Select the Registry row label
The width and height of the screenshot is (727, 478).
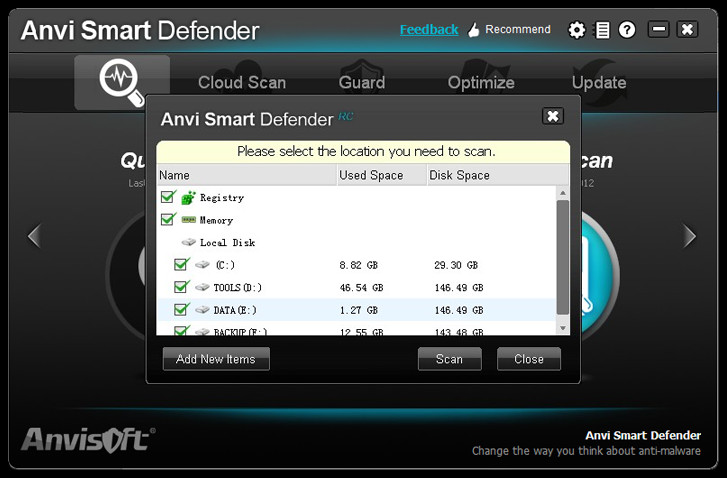pos(222,198)
